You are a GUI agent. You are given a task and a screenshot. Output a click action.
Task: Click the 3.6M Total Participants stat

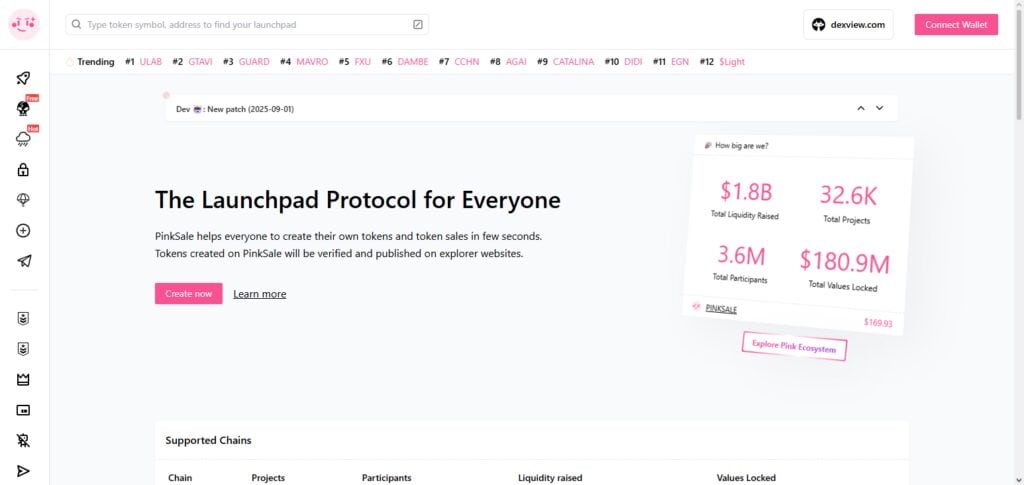coord(741,263)
